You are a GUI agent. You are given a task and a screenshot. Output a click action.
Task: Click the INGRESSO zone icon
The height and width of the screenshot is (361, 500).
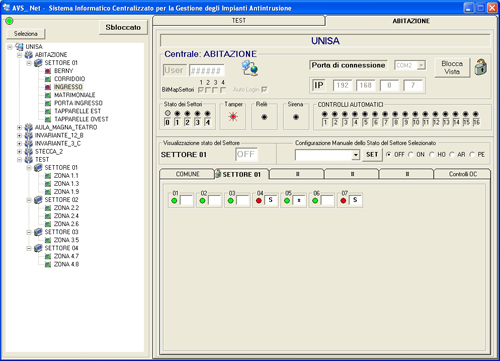click(48, 87)
